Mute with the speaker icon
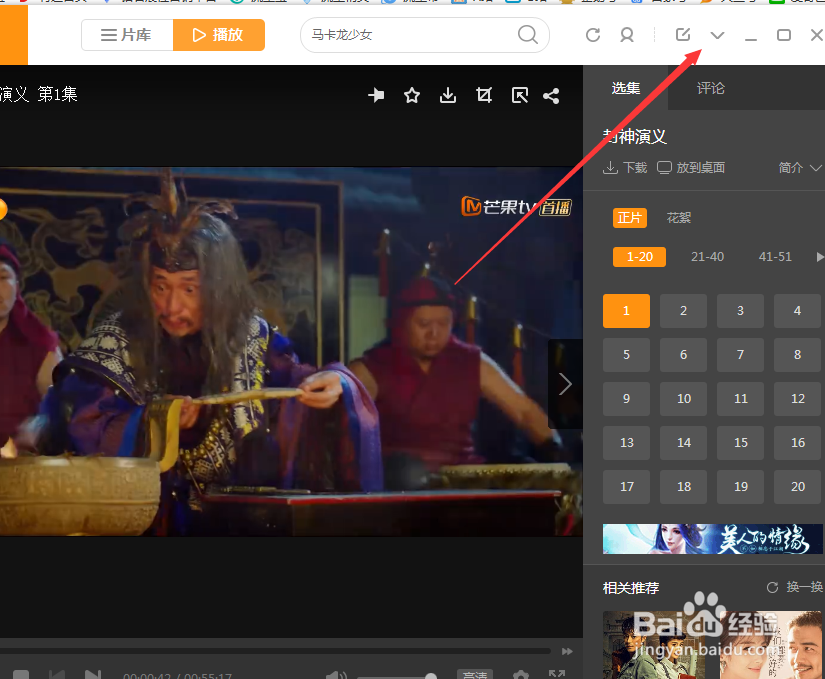The image size is (825, 679). coord(336,675)
